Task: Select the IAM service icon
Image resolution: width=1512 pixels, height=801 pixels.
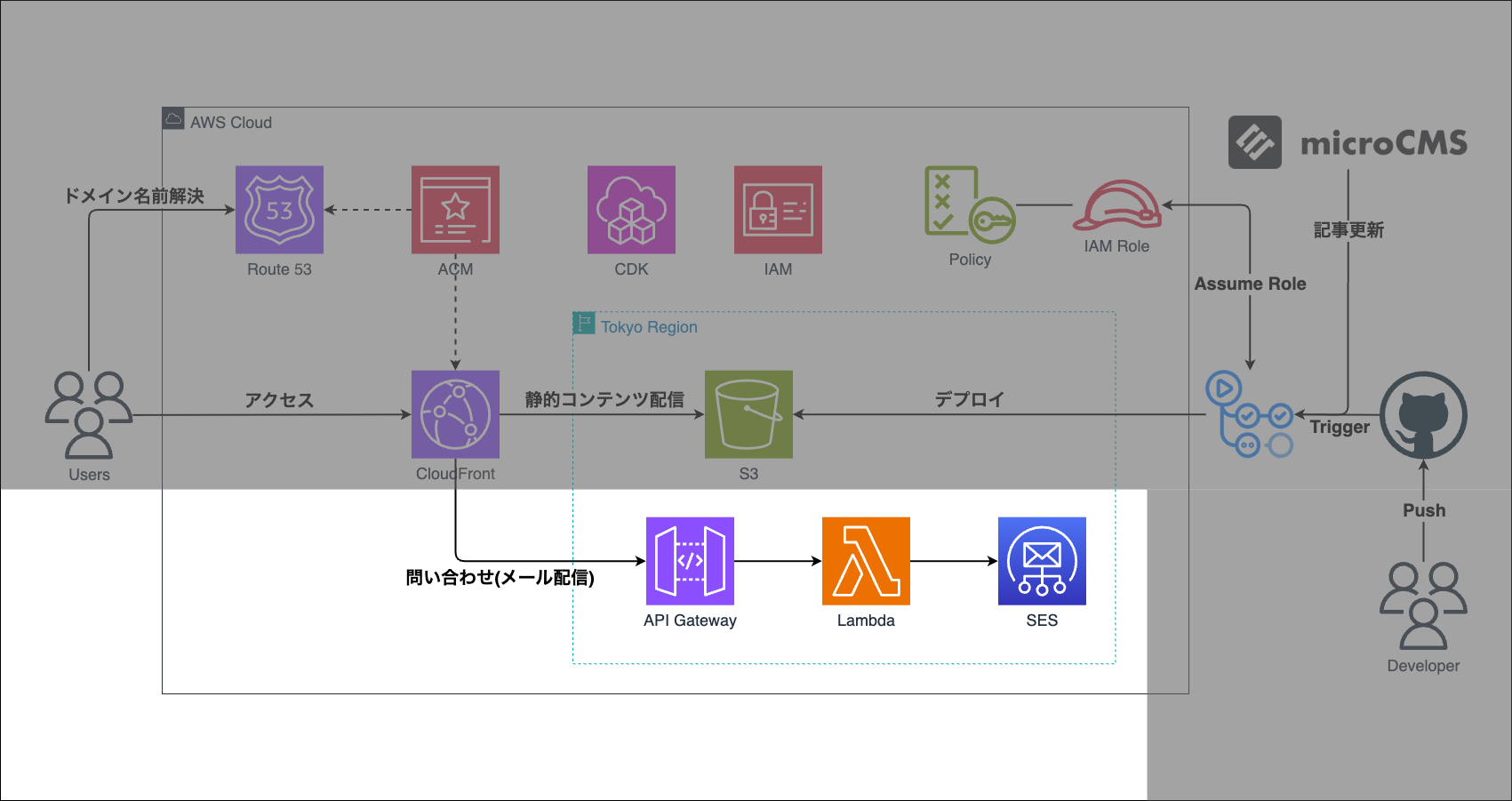Action: coord(778,210)
